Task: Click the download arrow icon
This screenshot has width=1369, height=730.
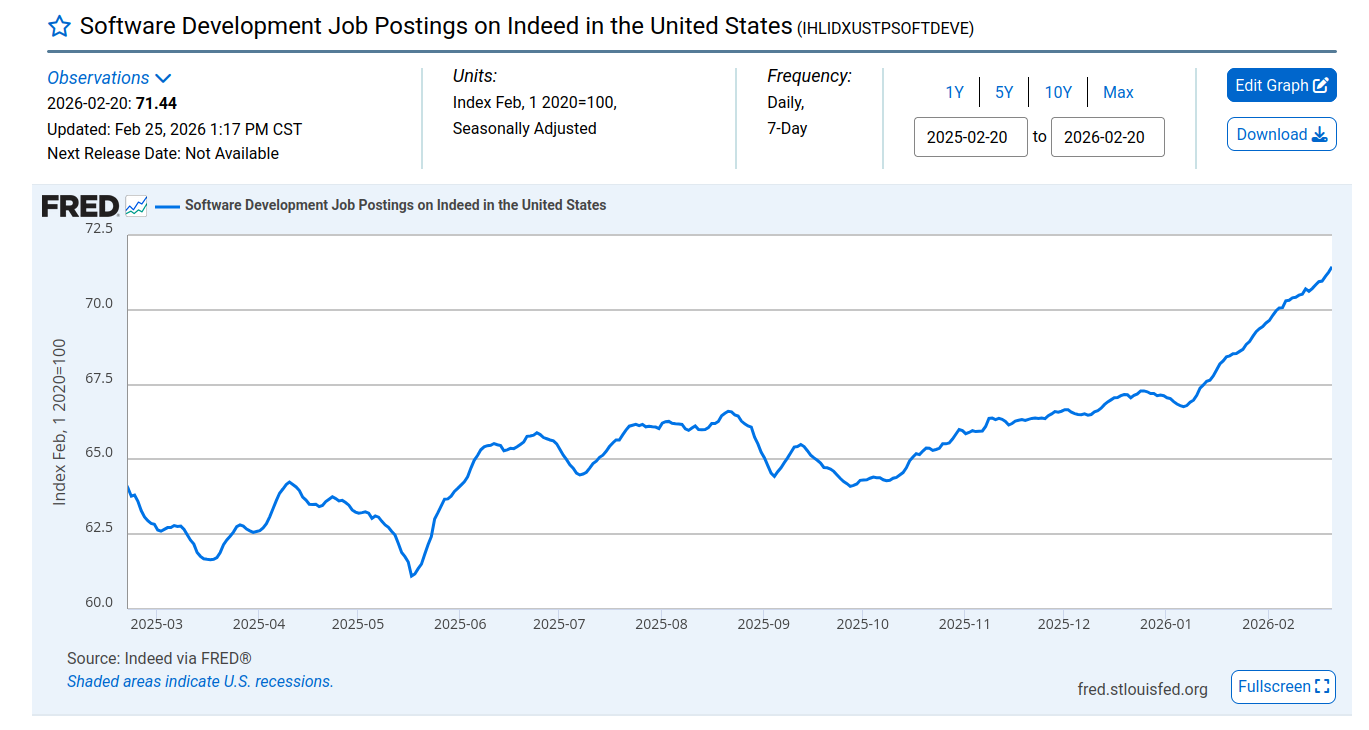Action: tap(1319, 135)
